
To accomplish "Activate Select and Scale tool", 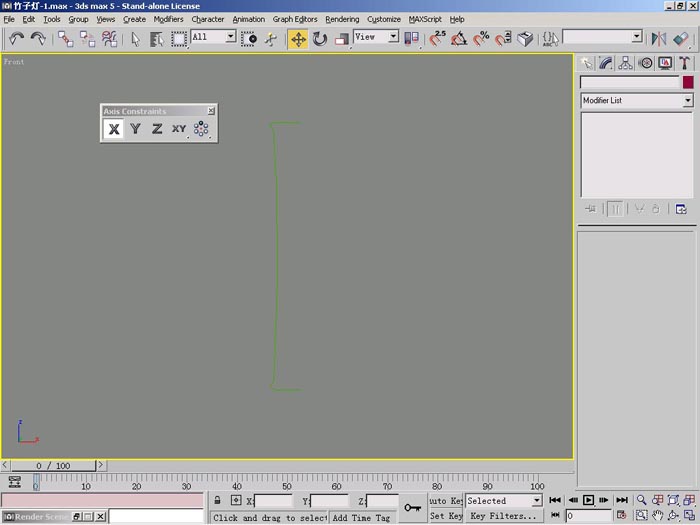I will point(342,39).
